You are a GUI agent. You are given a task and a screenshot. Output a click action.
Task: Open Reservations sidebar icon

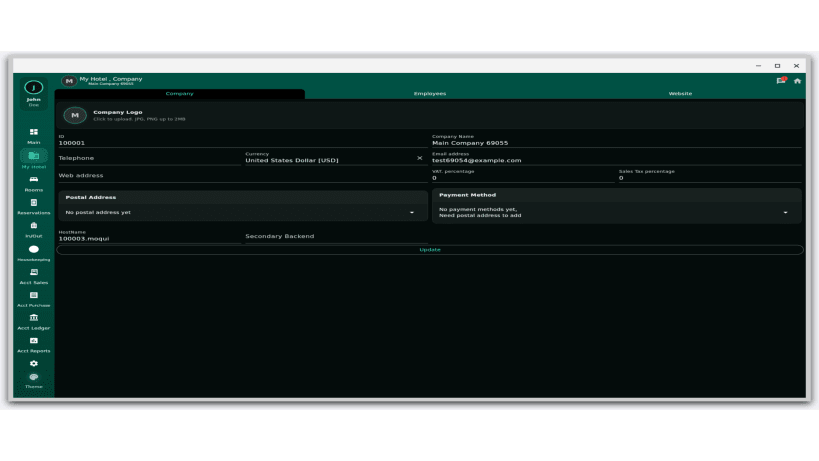[x=33, y=203]
